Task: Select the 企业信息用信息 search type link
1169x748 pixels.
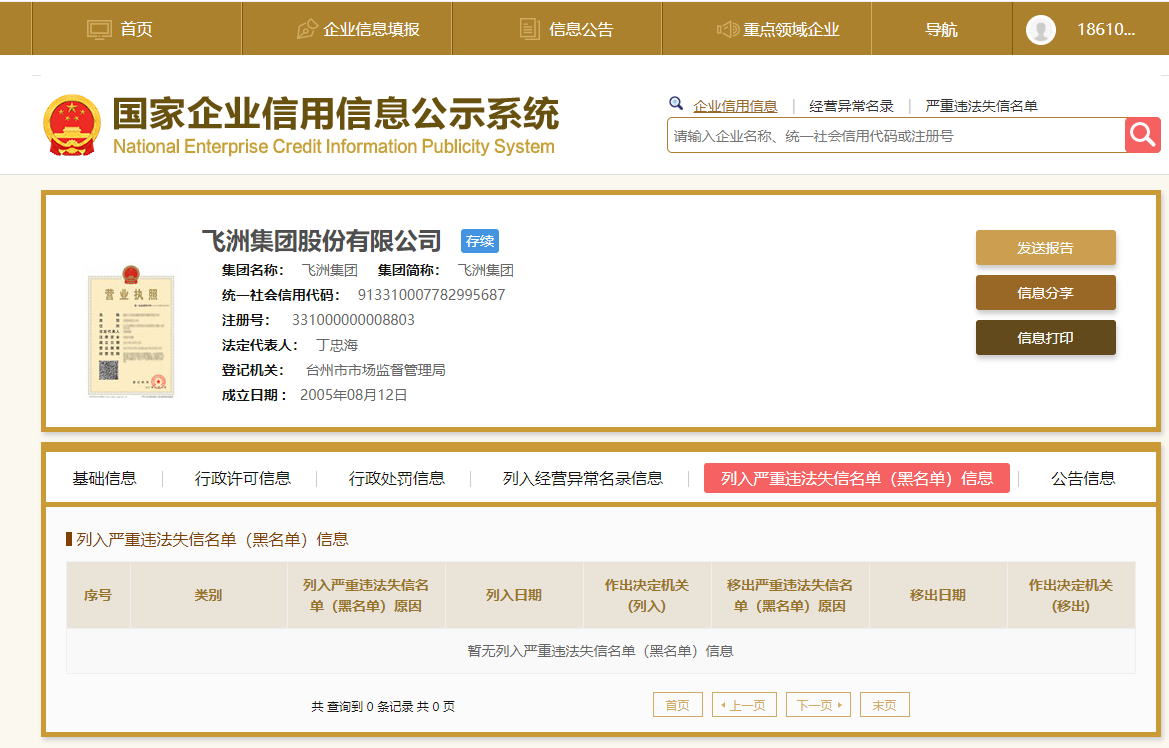Action: click(x=735, y=106)
